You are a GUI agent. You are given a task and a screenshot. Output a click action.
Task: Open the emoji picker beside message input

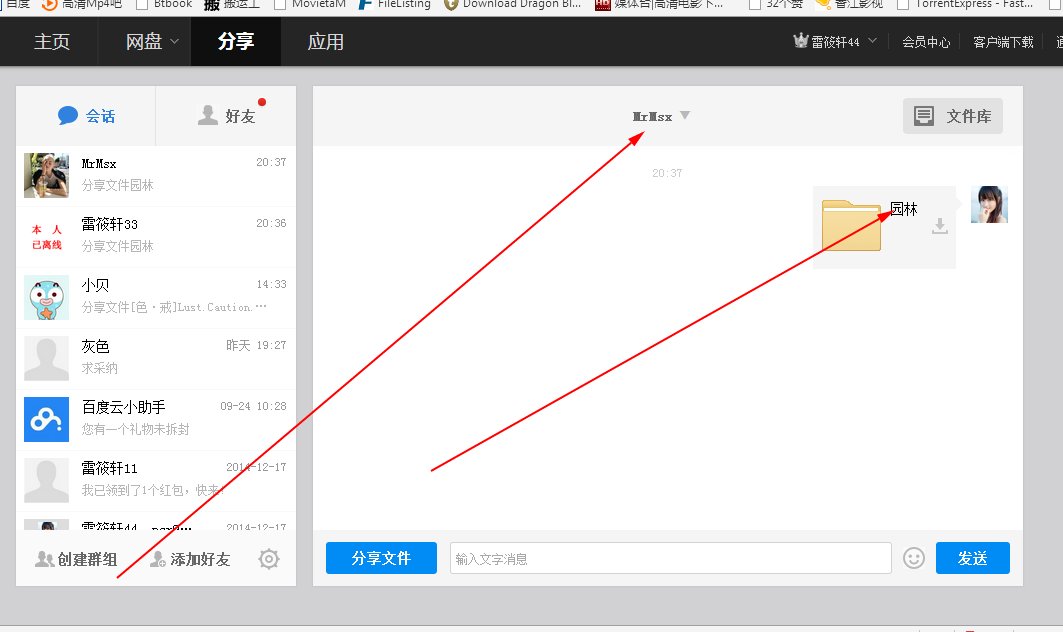(x=914, y=558)
